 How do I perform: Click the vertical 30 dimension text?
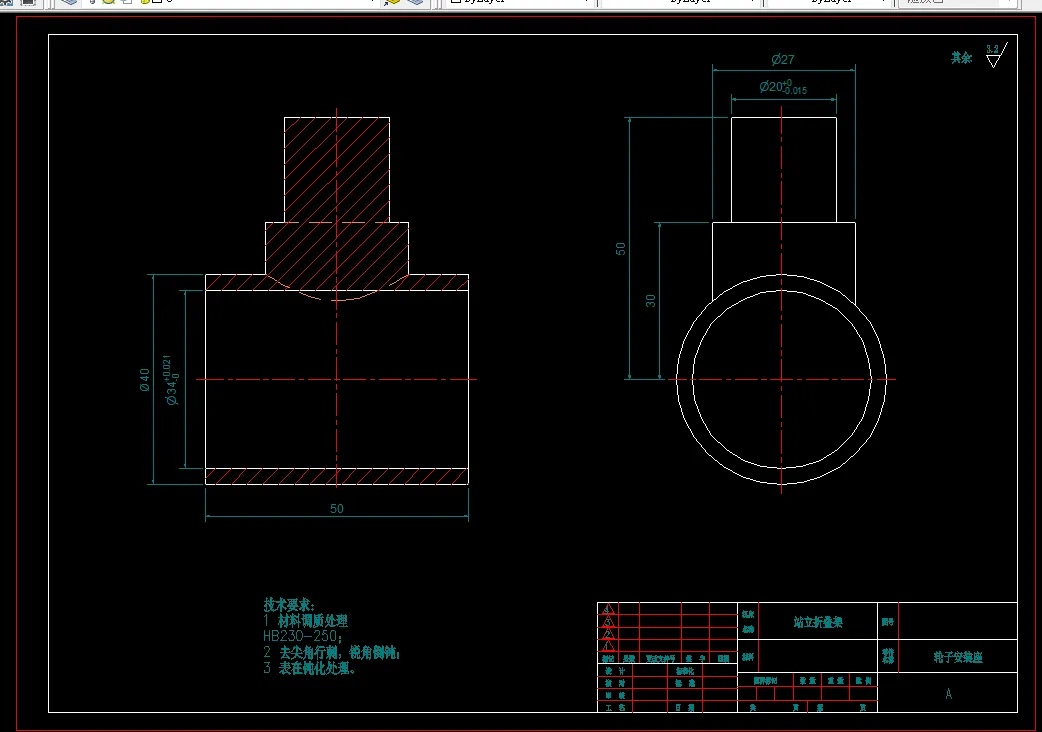[650, 301]
